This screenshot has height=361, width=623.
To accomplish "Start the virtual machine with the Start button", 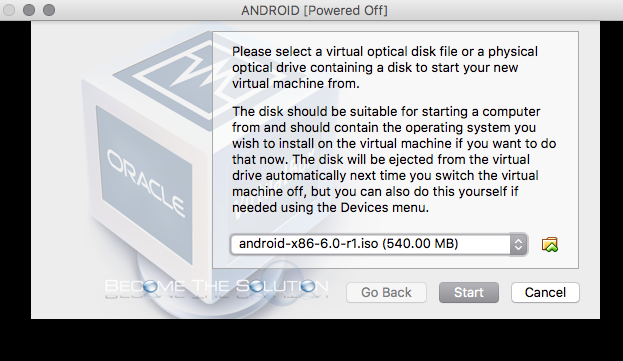I will (469, 293).
